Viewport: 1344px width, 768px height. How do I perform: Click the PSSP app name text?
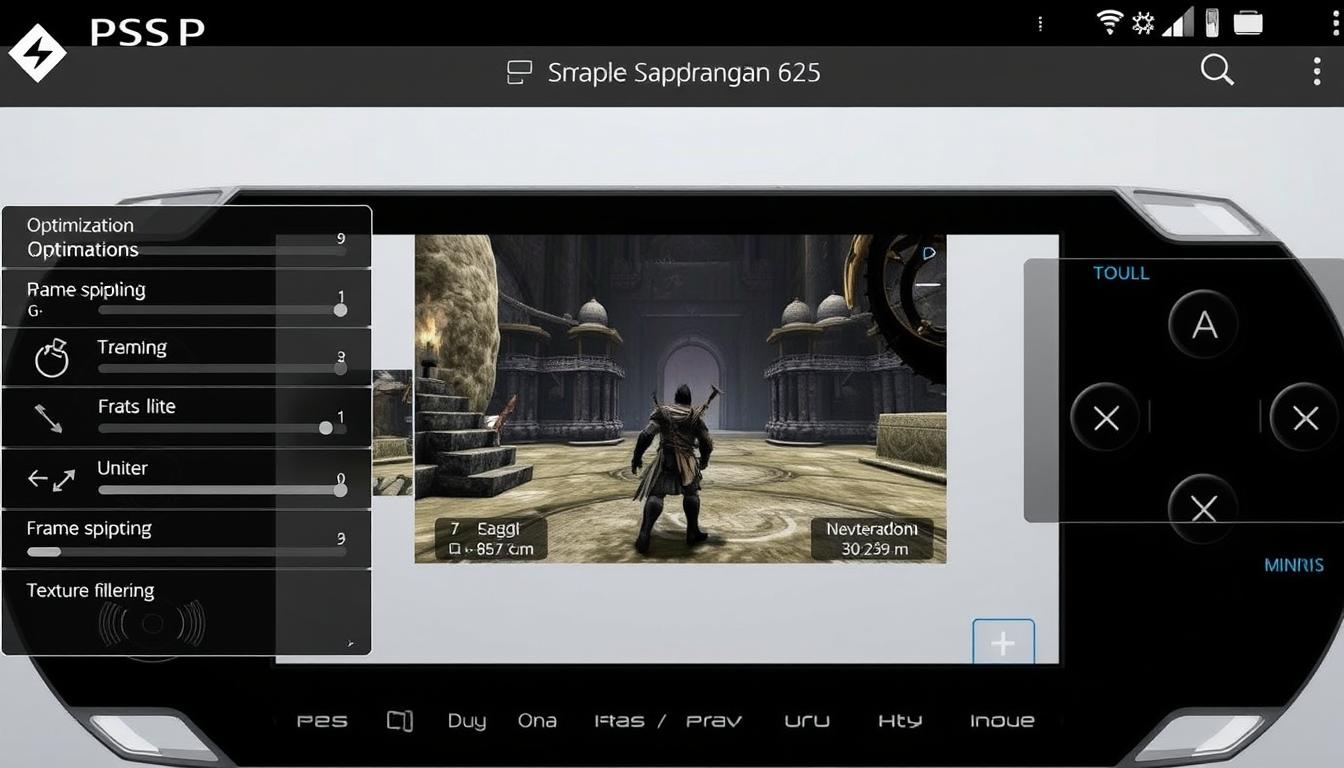coord(147,31)
